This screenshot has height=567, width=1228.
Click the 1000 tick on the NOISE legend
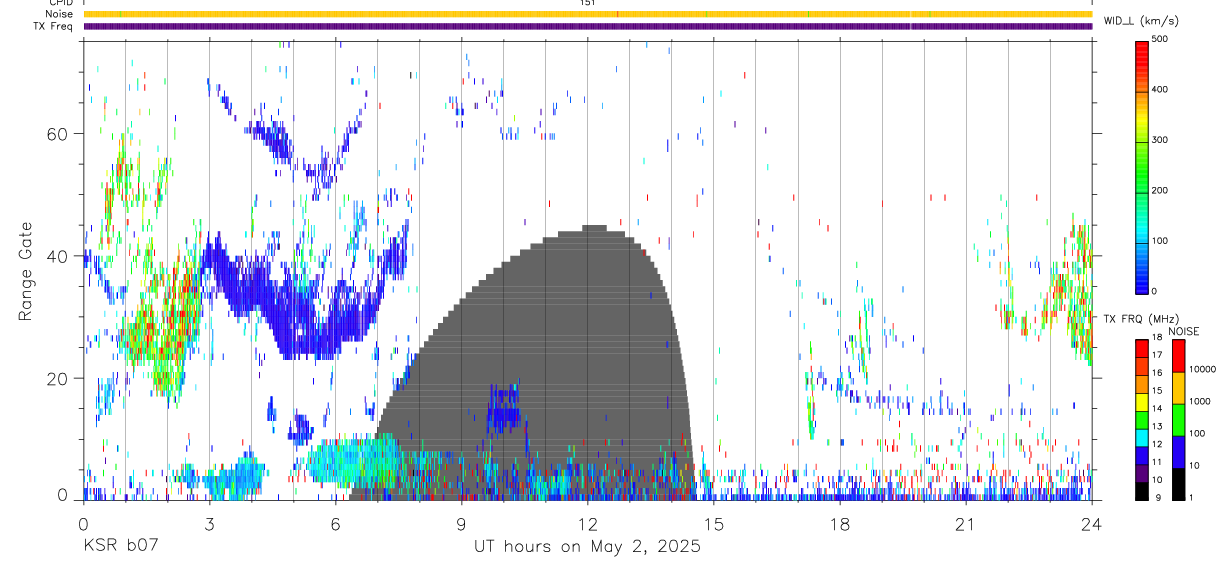click(1201, 401)
